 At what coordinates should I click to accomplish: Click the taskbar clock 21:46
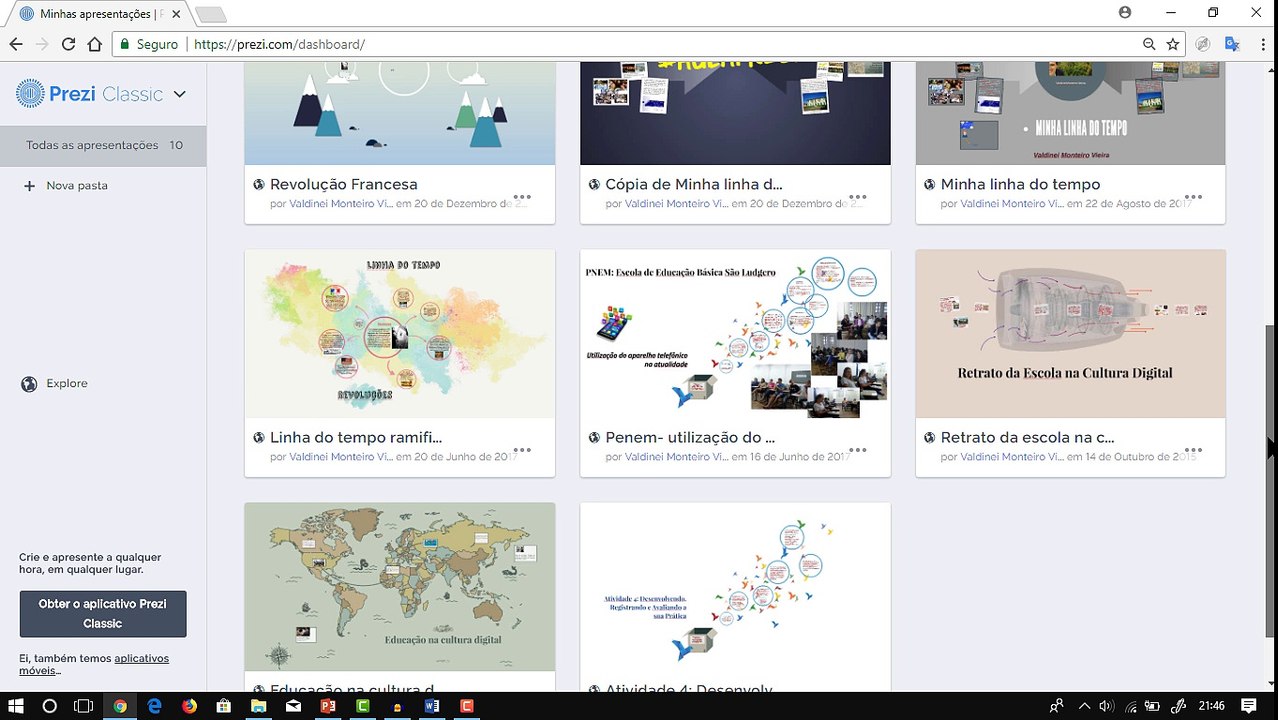(1211, 706)
